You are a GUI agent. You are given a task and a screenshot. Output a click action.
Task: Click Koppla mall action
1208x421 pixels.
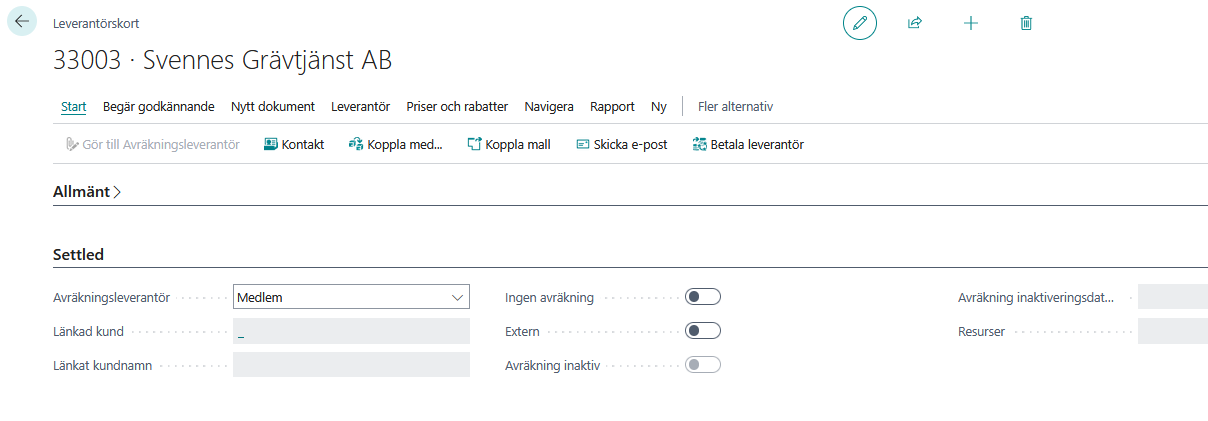pyautogui.click(x=508, y=144)
